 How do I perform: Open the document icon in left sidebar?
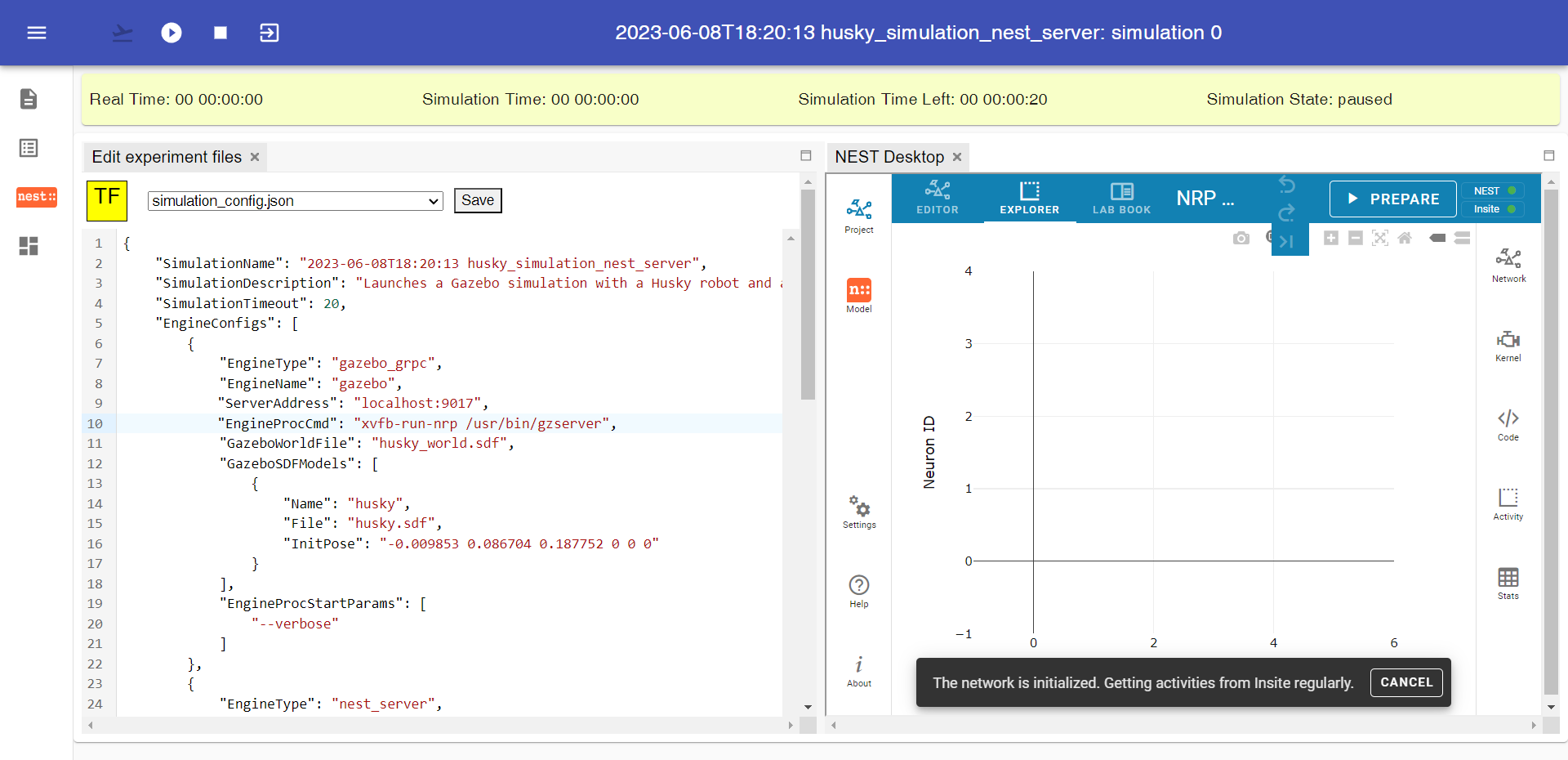coord(29,99)
